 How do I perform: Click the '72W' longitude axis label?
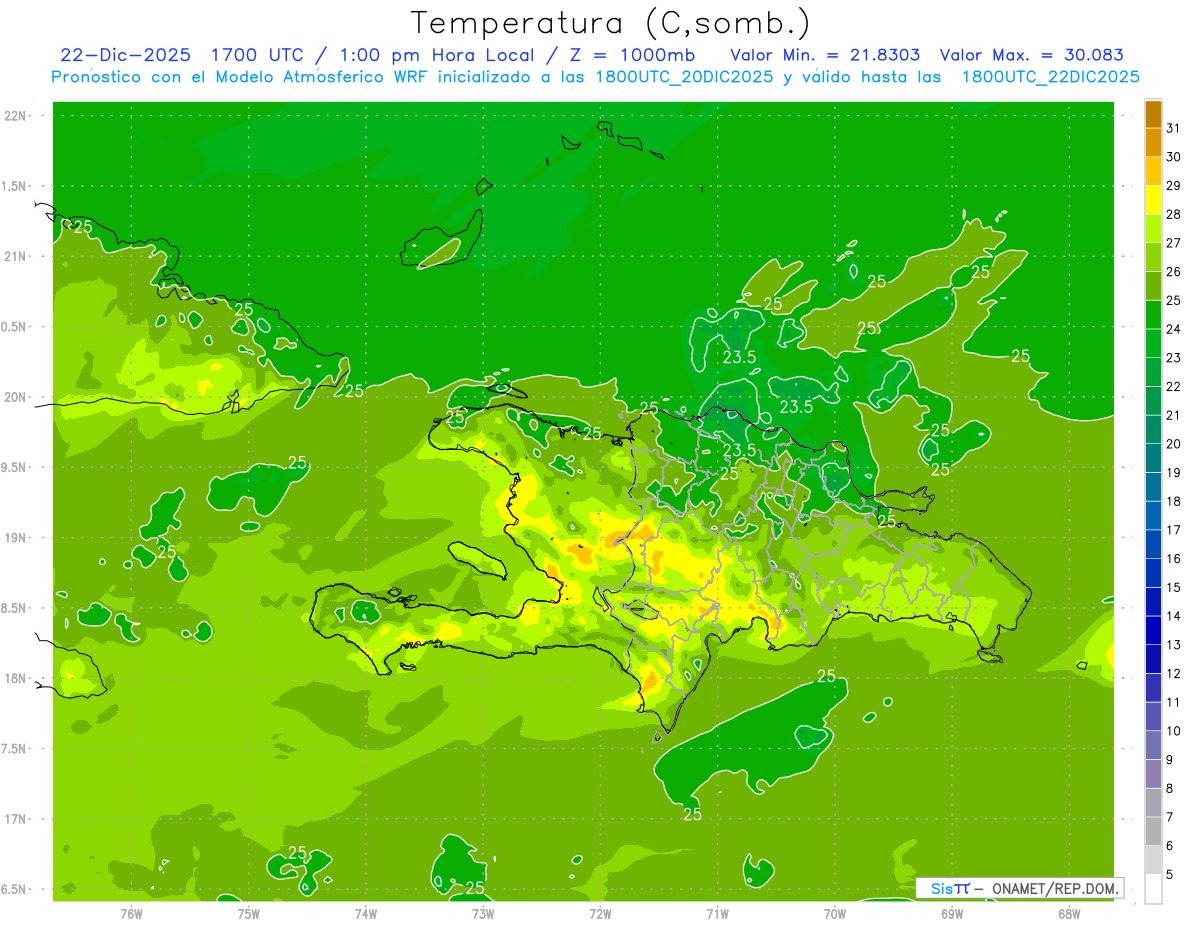pos(600,913)
